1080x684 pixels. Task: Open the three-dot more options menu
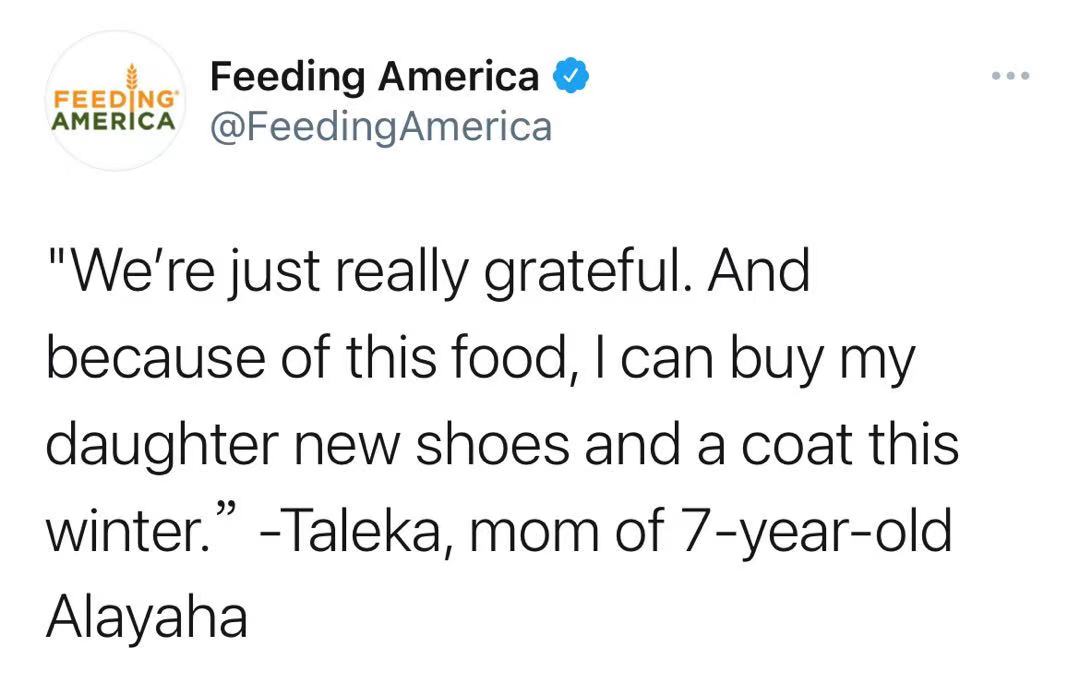coord(1009,76)
